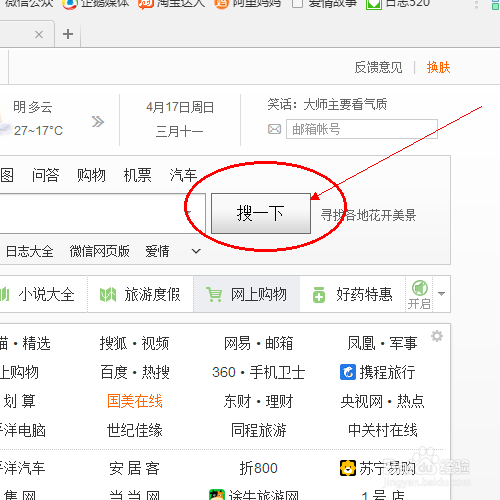Open 日志520 bookmark in bookmarks bar
The width and height of the screenshot is (500, 500).
pyautogui.click(x=398, y=3)
